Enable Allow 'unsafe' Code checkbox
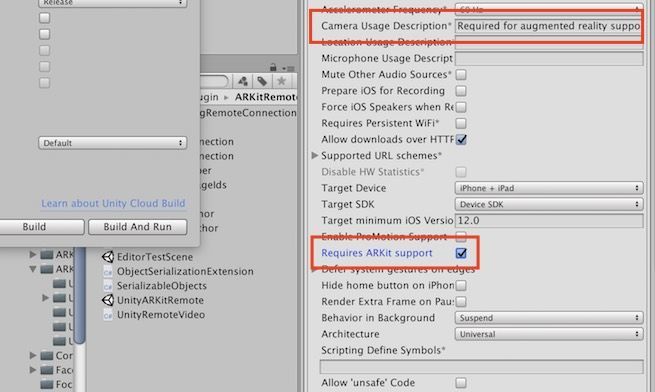This screenshot has width=655, height=392. (x=461, y=383)
